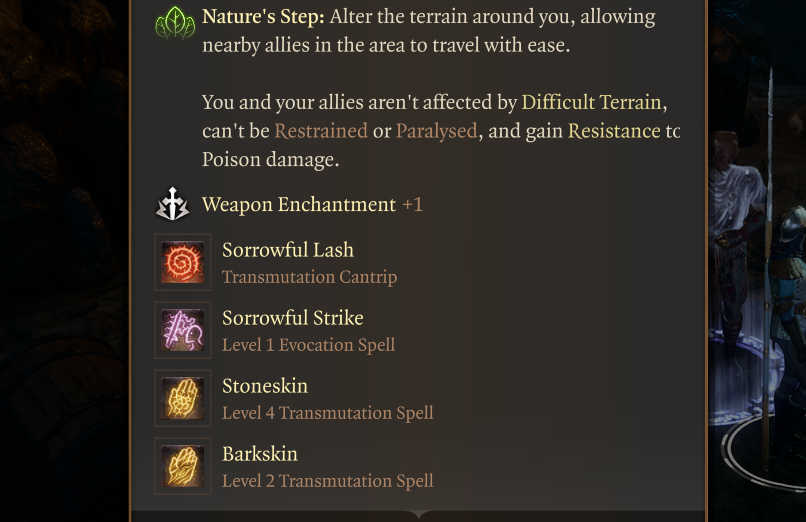The width and height of the screenshot is (806, 522).
Task: Click the Transmutation Cantrip subtitle
Action: click(x=309, y=277)
